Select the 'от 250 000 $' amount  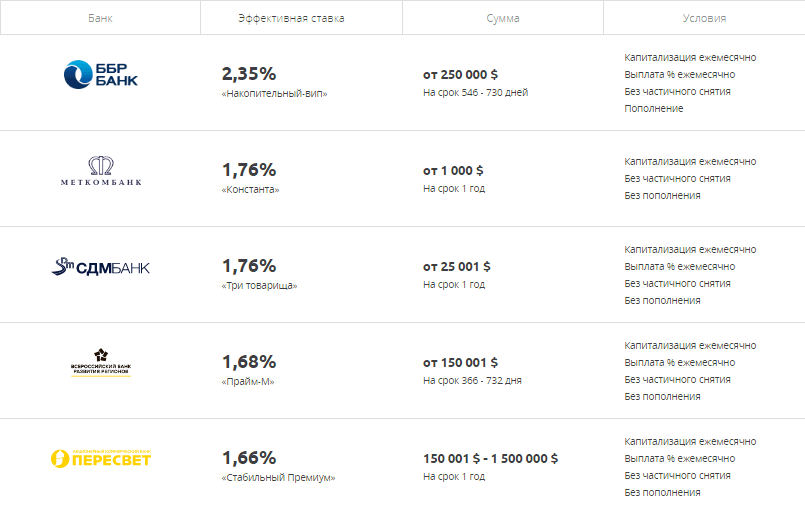click(461, 74)
